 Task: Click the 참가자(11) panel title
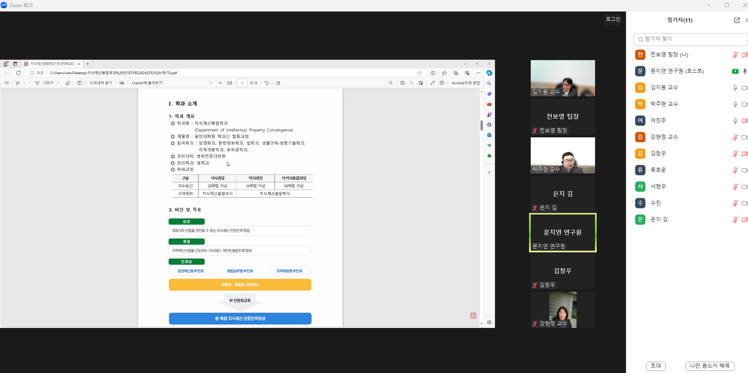pyautogui.click(x=681, y=21)
